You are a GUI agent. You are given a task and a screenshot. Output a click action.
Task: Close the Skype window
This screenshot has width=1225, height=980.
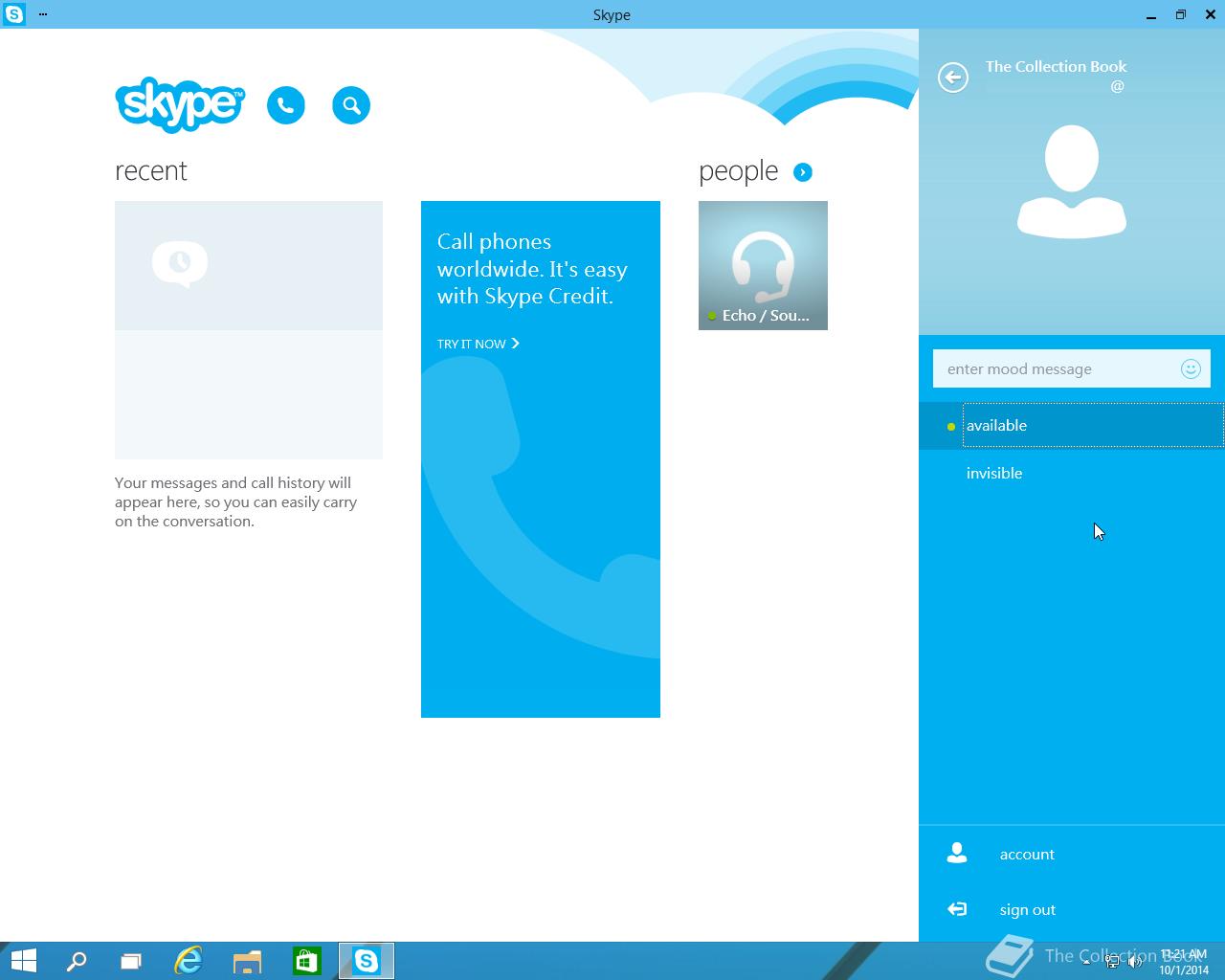[x=1211, y=14]
